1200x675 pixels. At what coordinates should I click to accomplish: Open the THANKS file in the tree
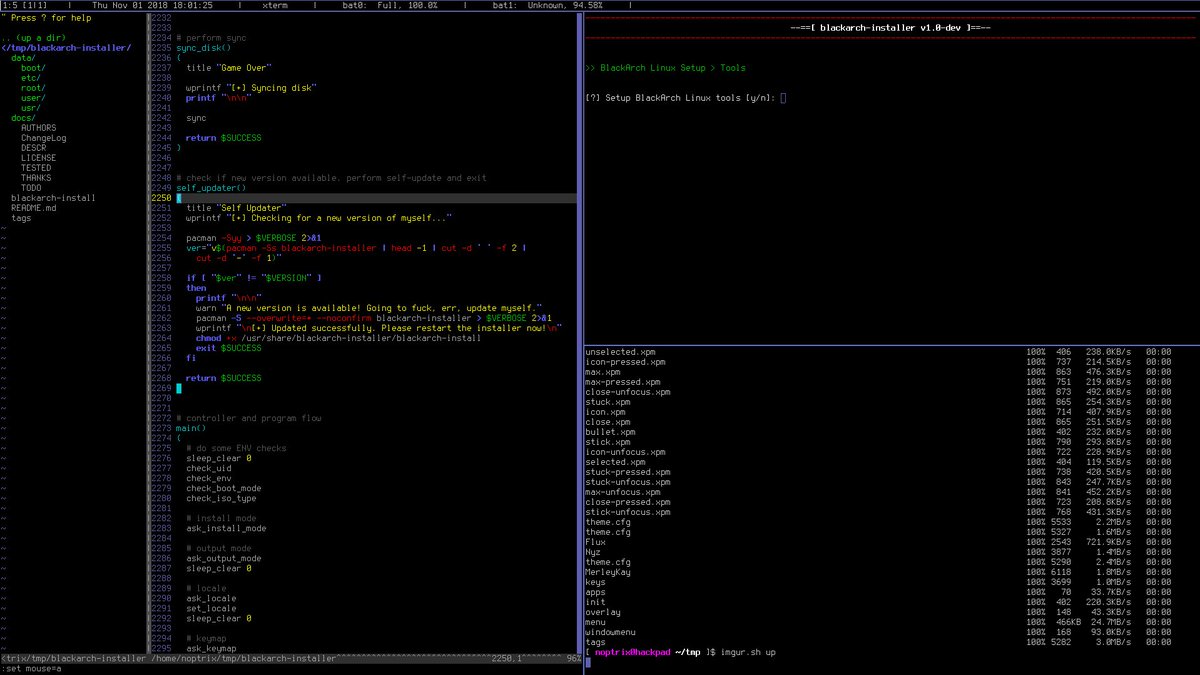(36, 178)
